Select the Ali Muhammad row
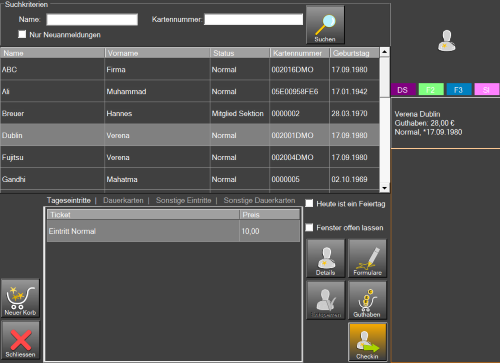 click(x=190, y=91)
